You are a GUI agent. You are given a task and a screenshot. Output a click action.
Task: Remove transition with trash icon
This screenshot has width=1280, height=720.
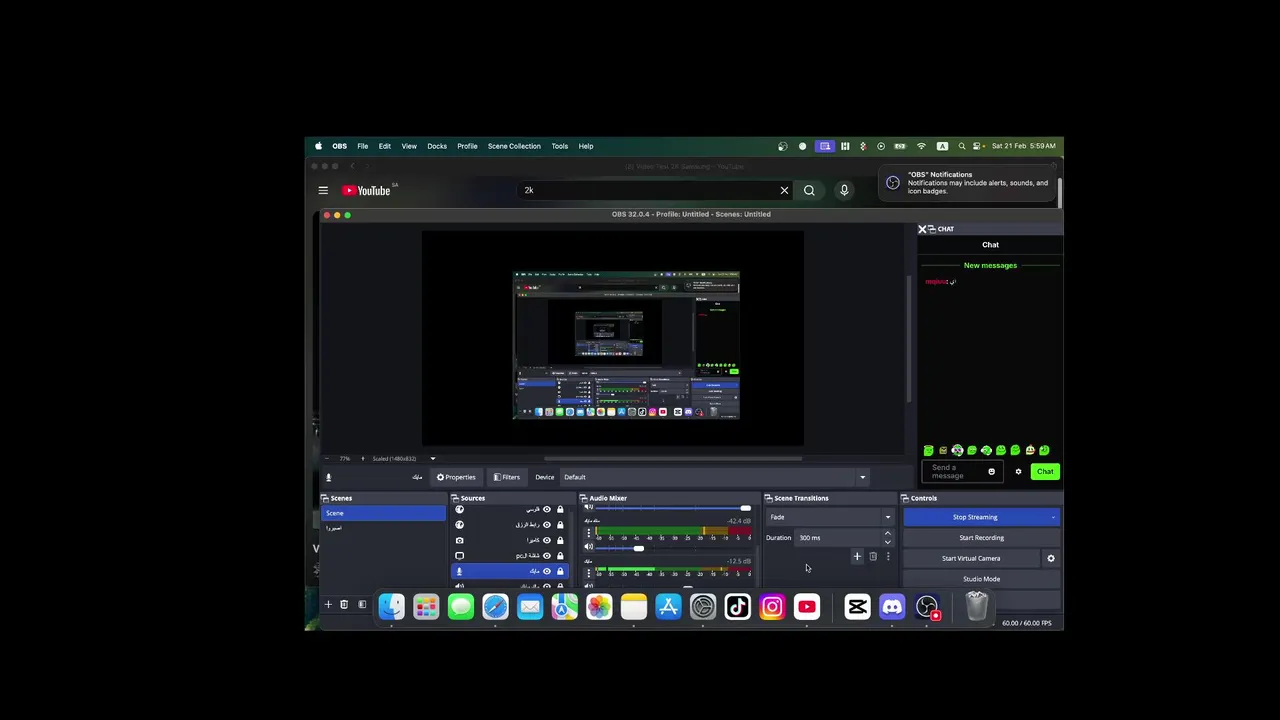pyautogui.click(x=873, y=556)
